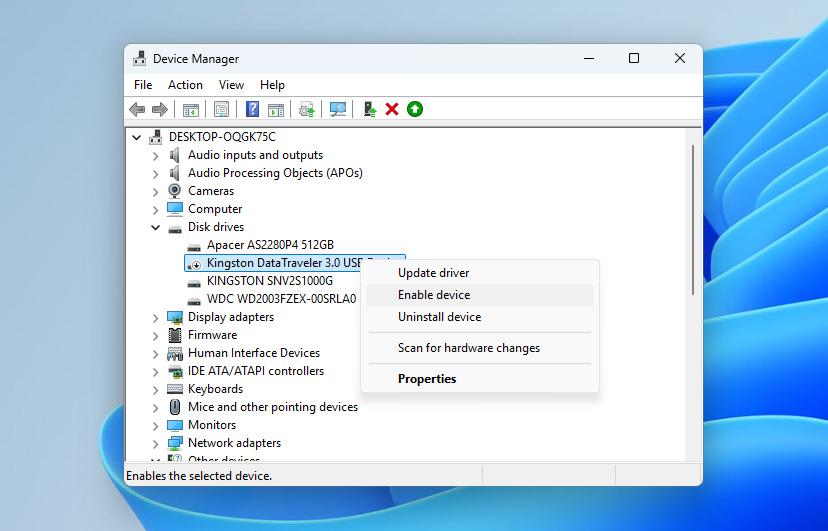Toggle the console tree pane icon

(x=191, y=110)
